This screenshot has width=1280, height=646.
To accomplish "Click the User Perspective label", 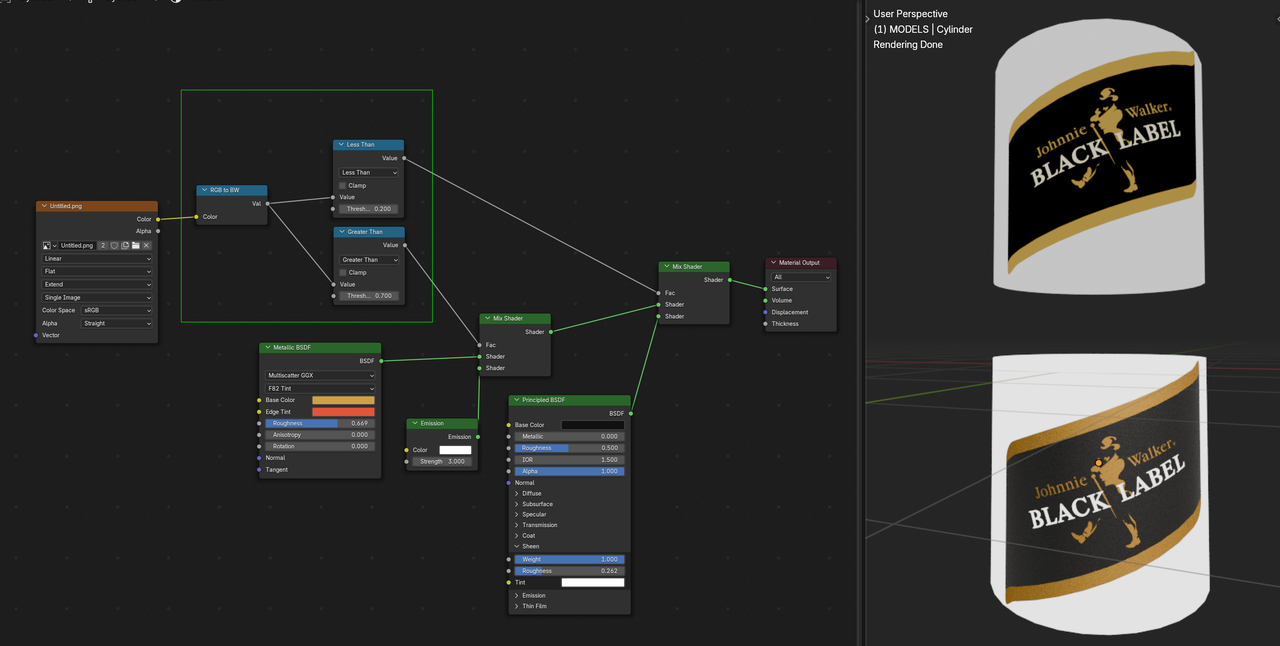I will pos(910,14).
